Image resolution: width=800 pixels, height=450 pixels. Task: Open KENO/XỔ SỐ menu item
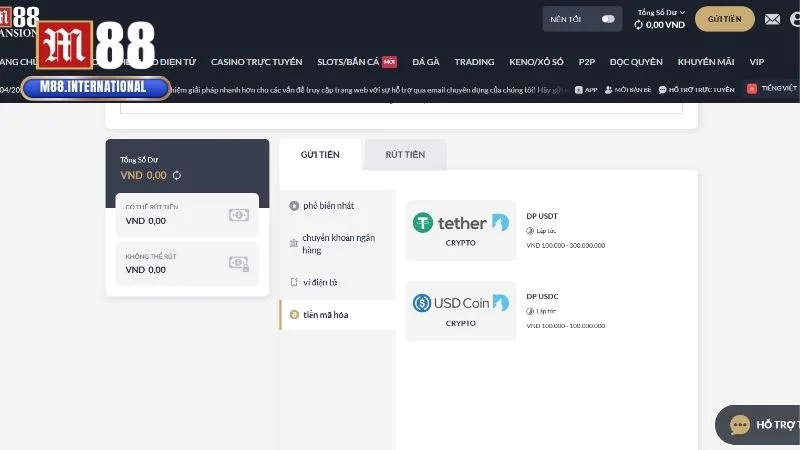coord(536,62)
